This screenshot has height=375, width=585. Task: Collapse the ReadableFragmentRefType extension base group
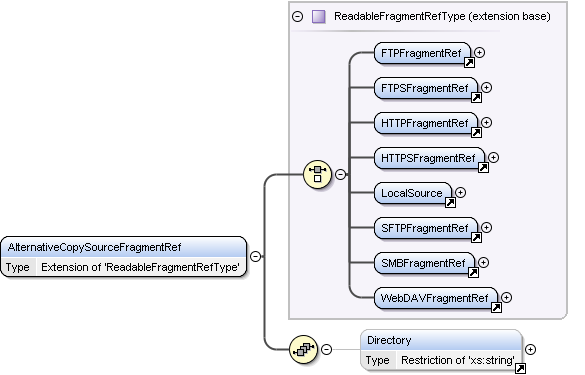(x=297, y=16)
